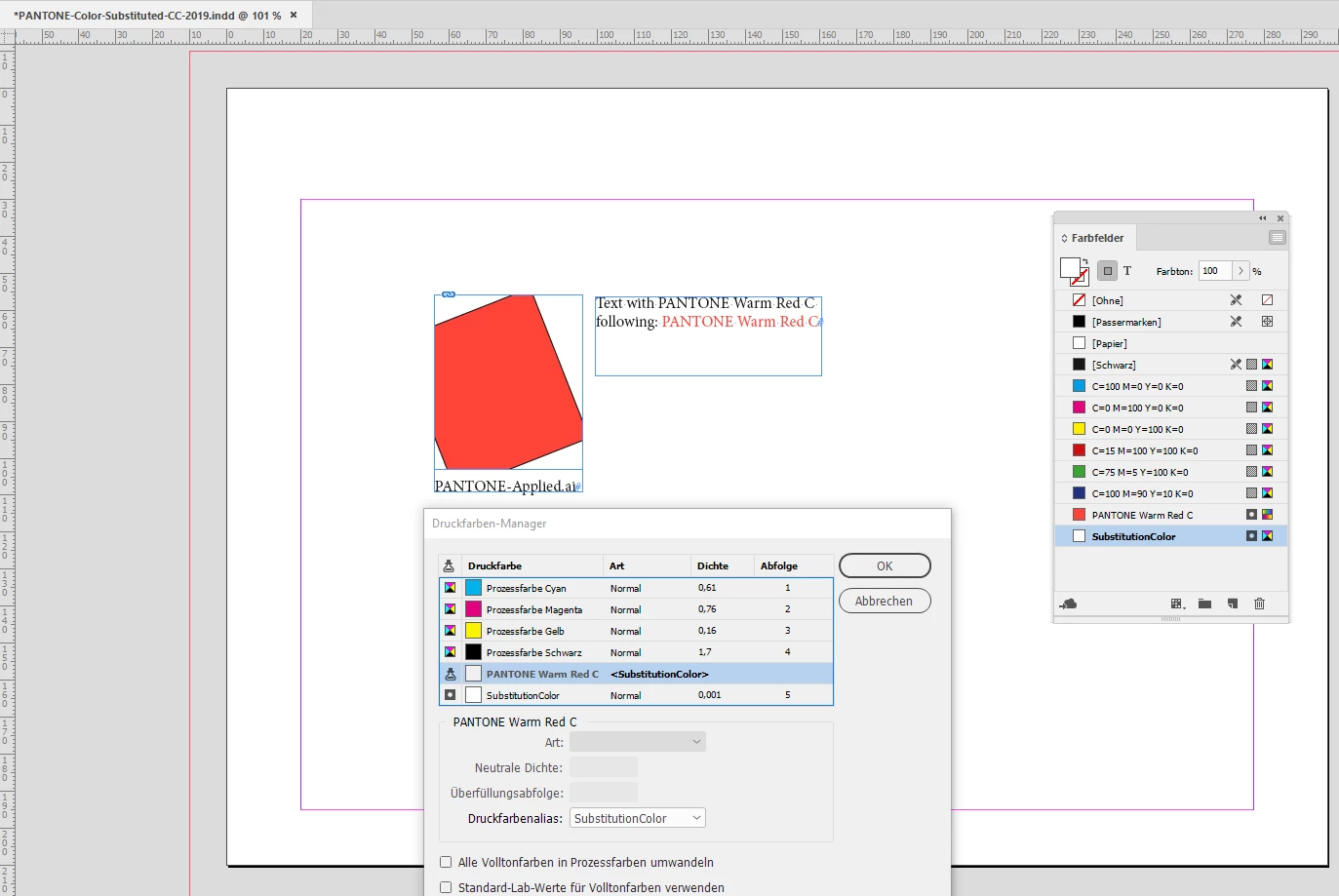Click non-editable pencil icon of [Schwarz] swatch
The height and width of the screenshot is (896, 1339).
click(1236, 365)
